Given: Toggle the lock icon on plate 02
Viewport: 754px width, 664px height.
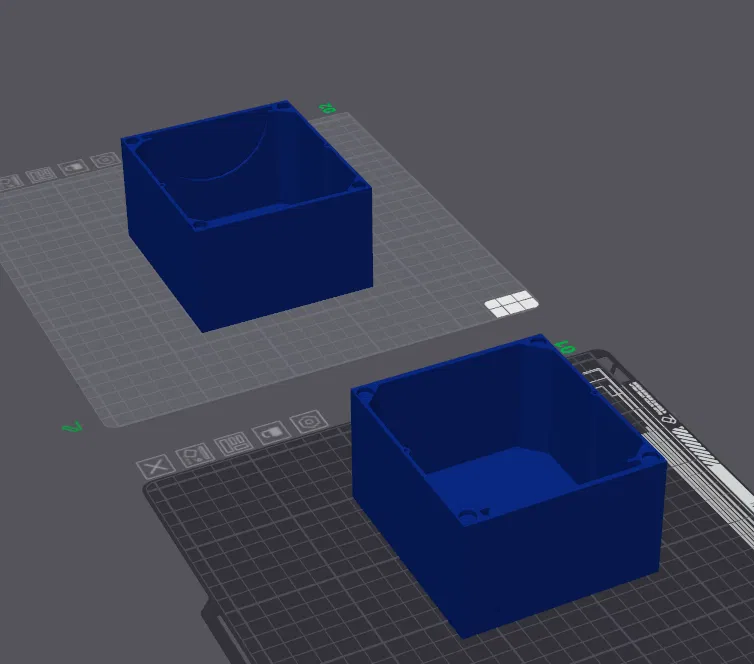Looking at the screenshot, I should tap(74, 167).
